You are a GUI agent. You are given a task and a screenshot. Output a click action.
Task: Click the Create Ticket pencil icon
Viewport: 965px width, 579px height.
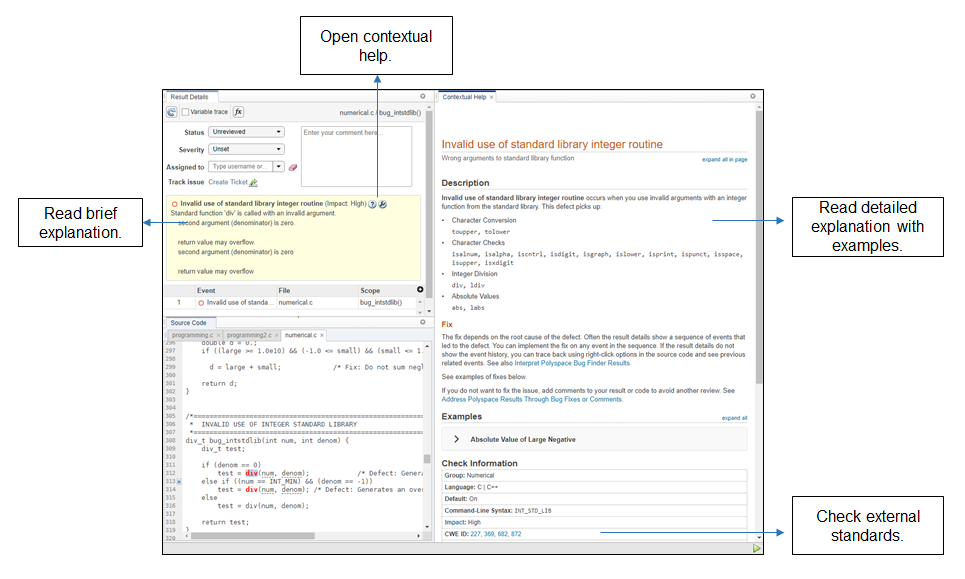tap(254, 182)
